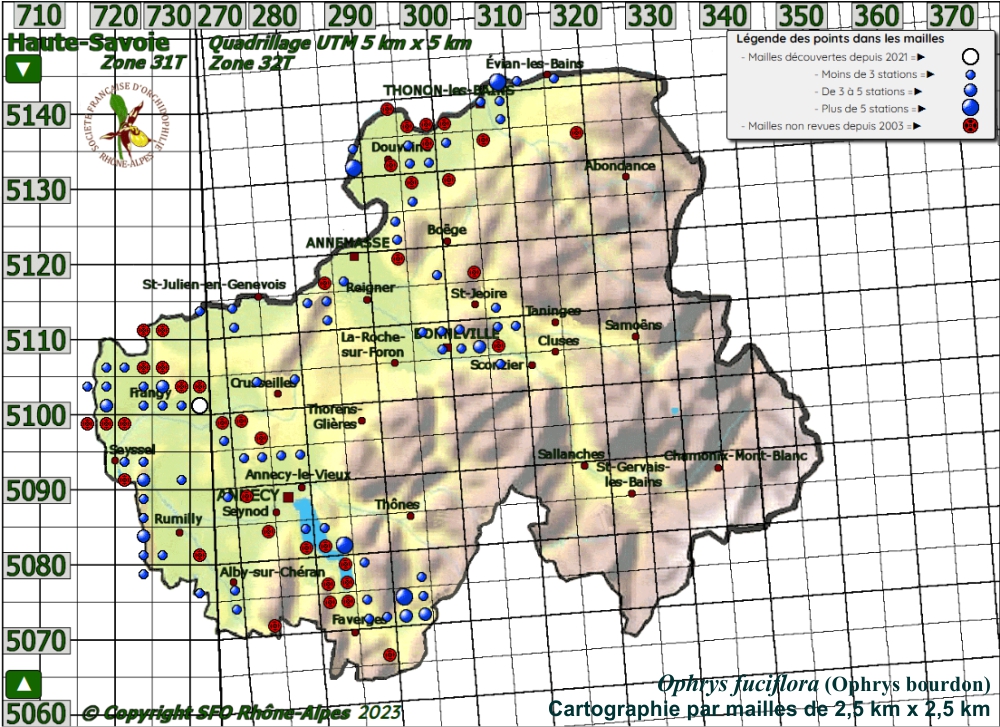This screenshot has width=1000, height=727.
Task: Click the 'Ophrys fuciflora' species title
Action: (739, 685)
